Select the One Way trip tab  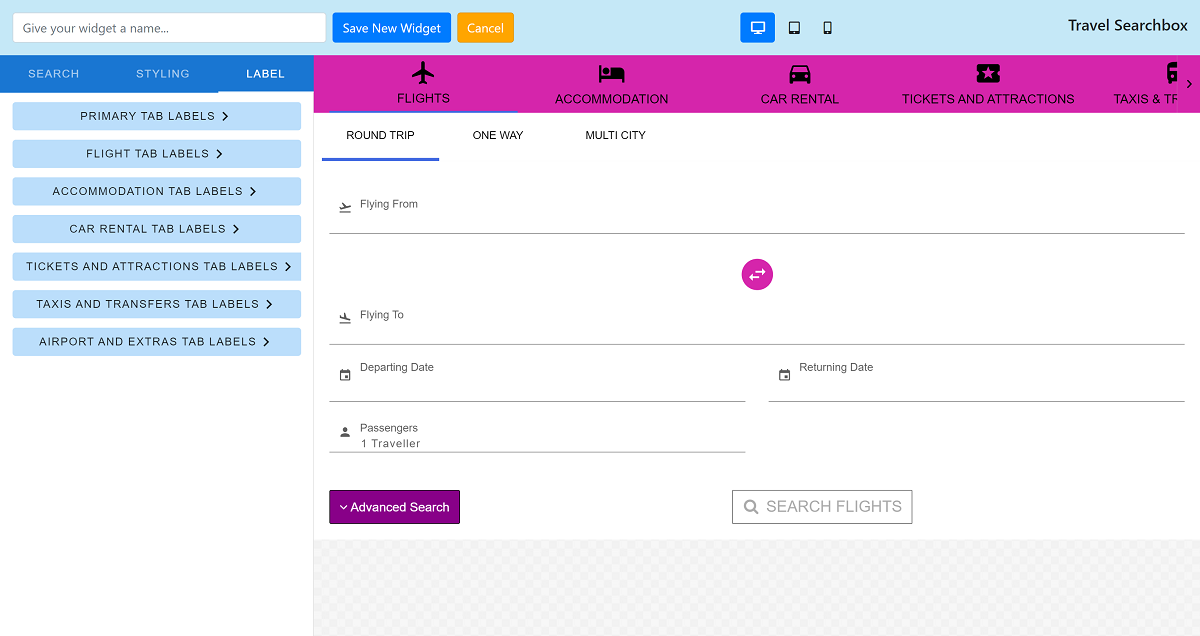(498, 135)
